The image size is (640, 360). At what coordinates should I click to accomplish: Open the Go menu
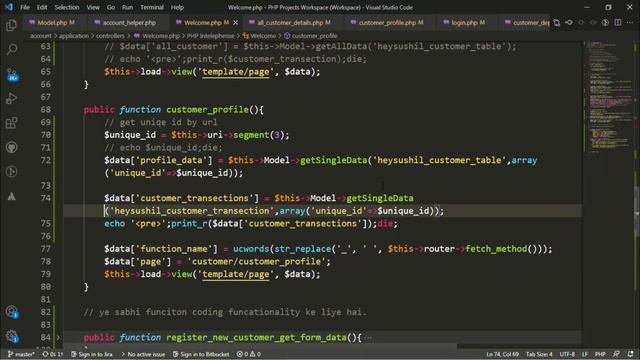tap(111, 7)
